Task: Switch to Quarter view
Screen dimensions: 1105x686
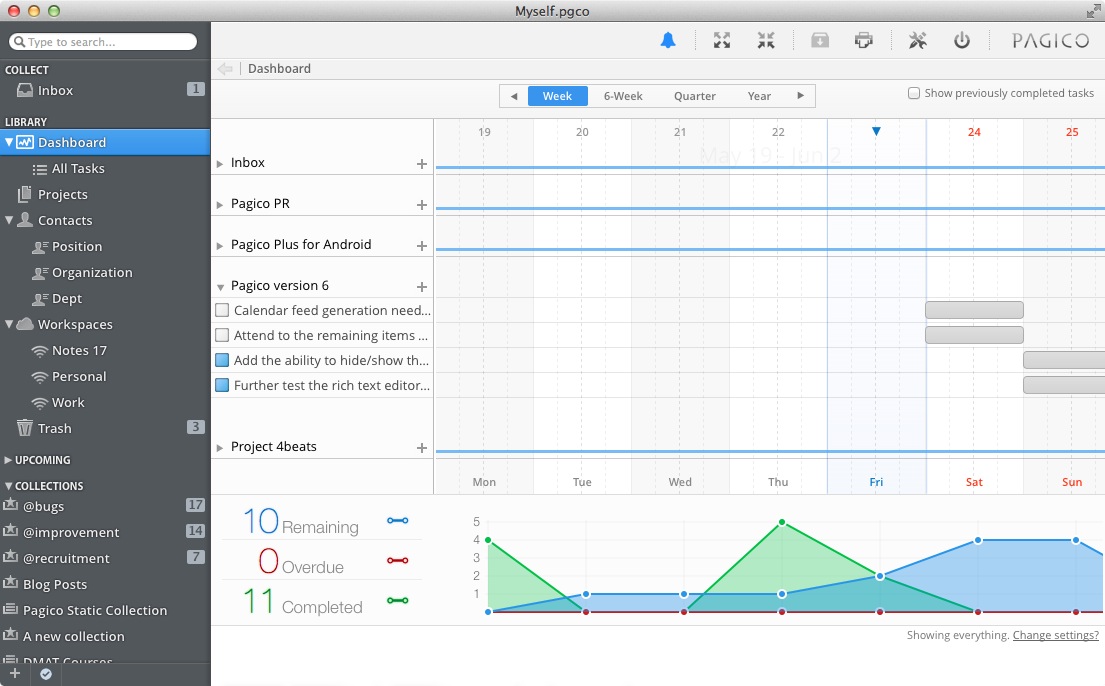Action: (695, 96)
